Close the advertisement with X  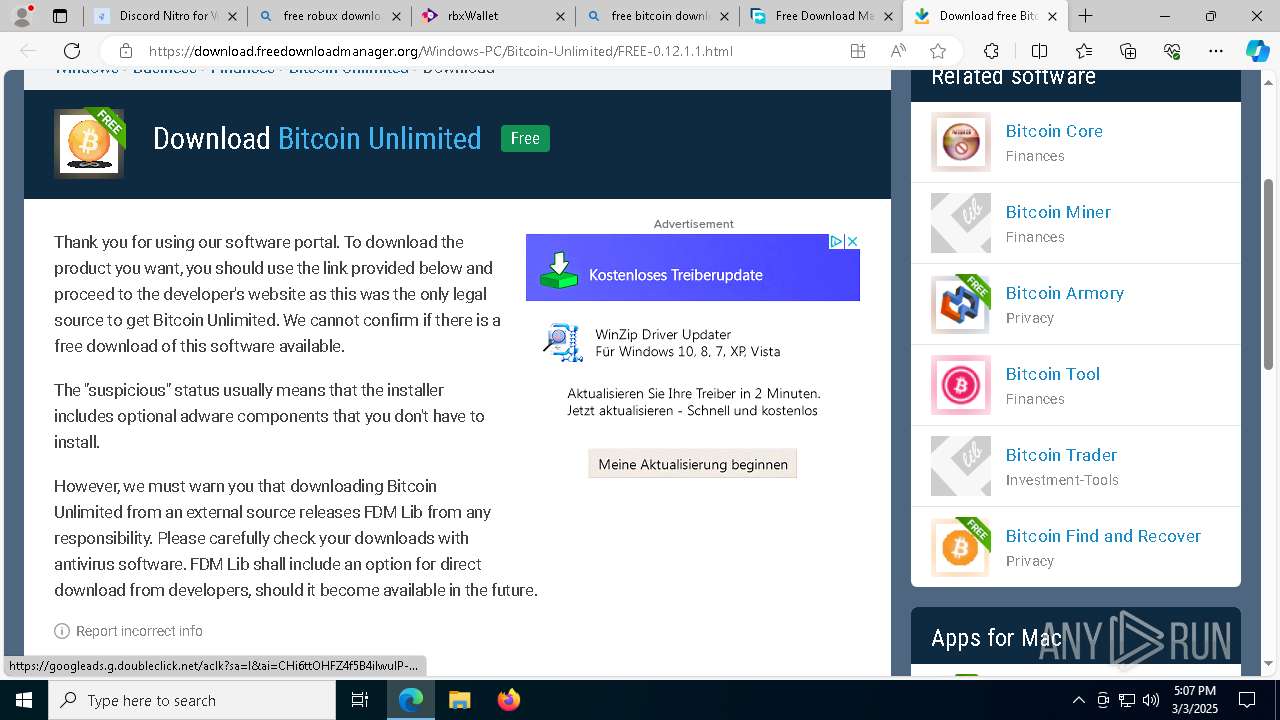(x=852, y=241)
